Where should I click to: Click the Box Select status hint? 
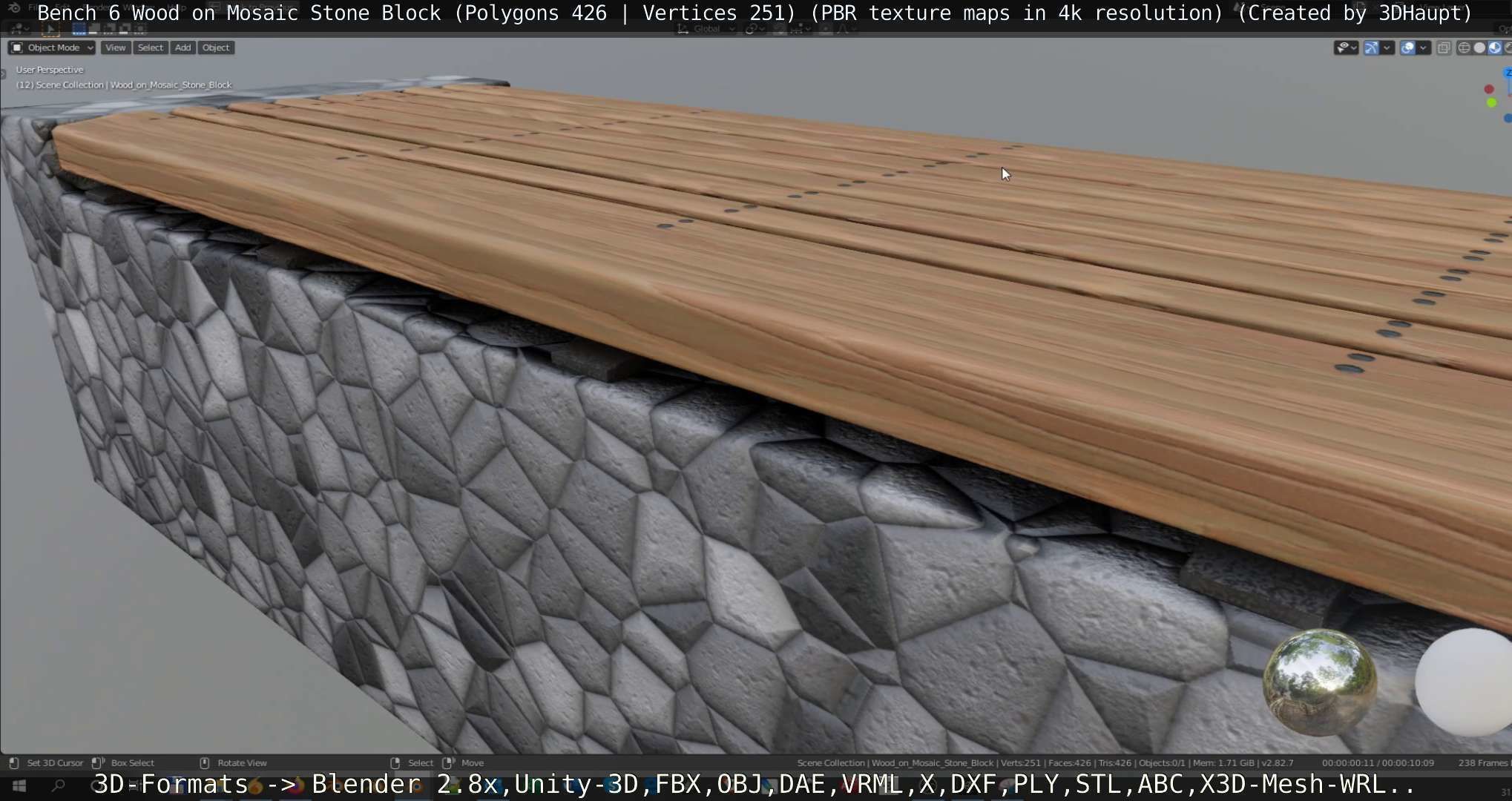point(124,762)
